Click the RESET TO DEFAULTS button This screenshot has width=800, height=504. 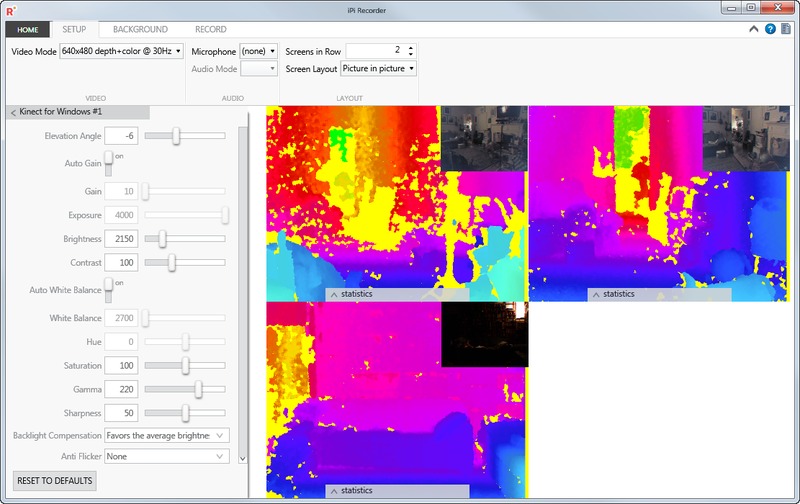click(x=55, y=481)
